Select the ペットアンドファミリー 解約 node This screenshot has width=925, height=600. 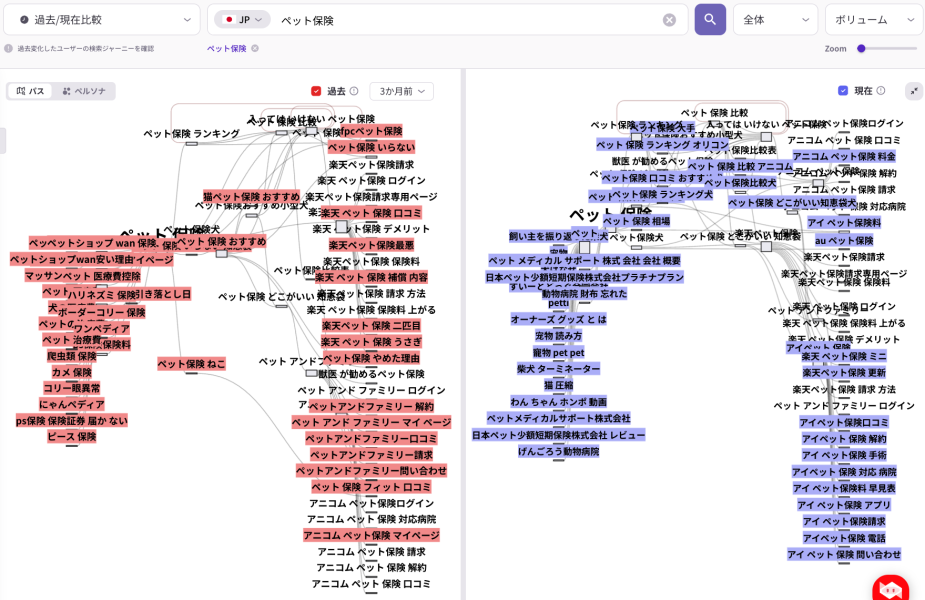pos(371,406)
